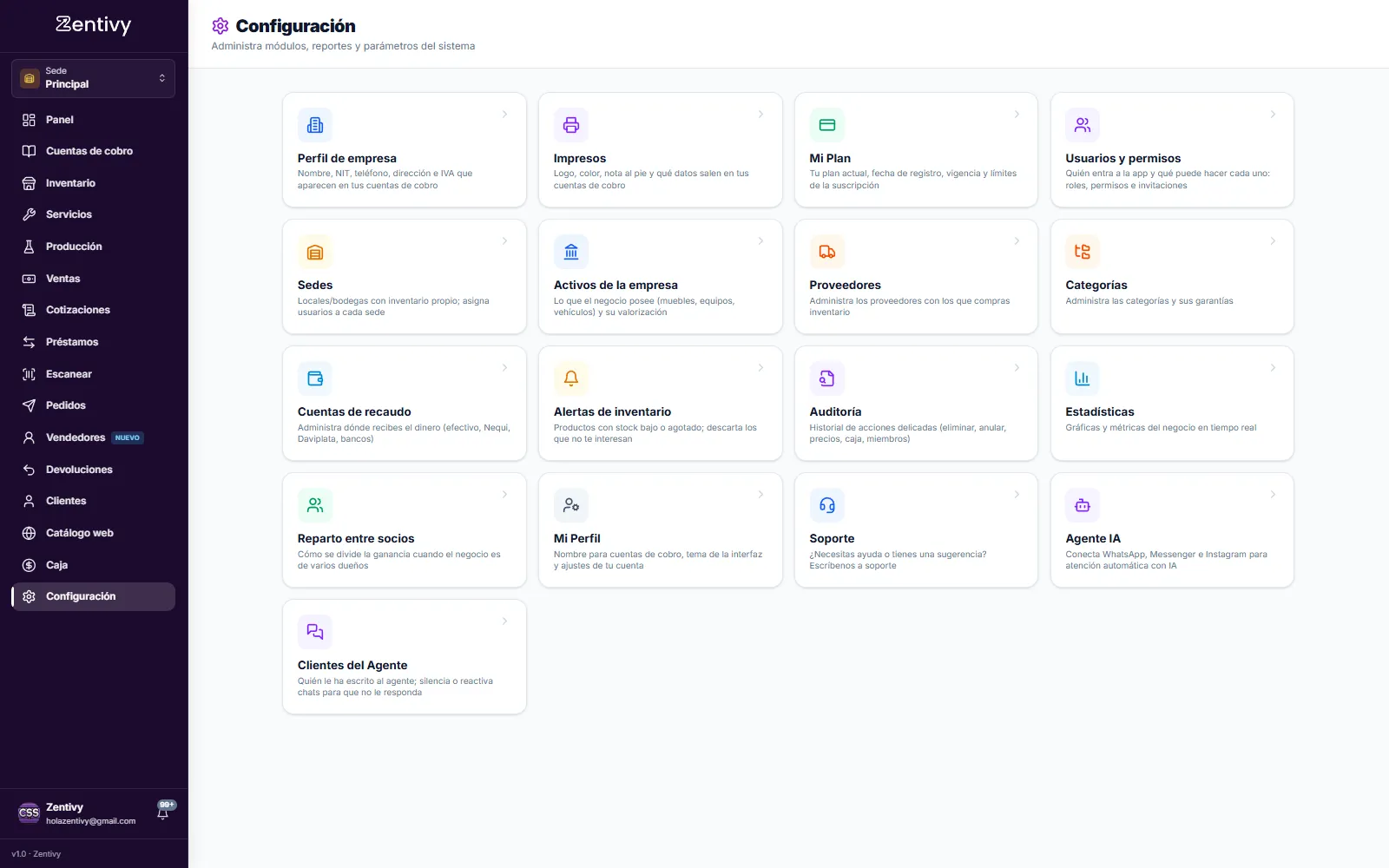Viewport: 1389px width, 868px height.
Task: Click the Estadísticas card description text
Action: (x=1161, y=428)
